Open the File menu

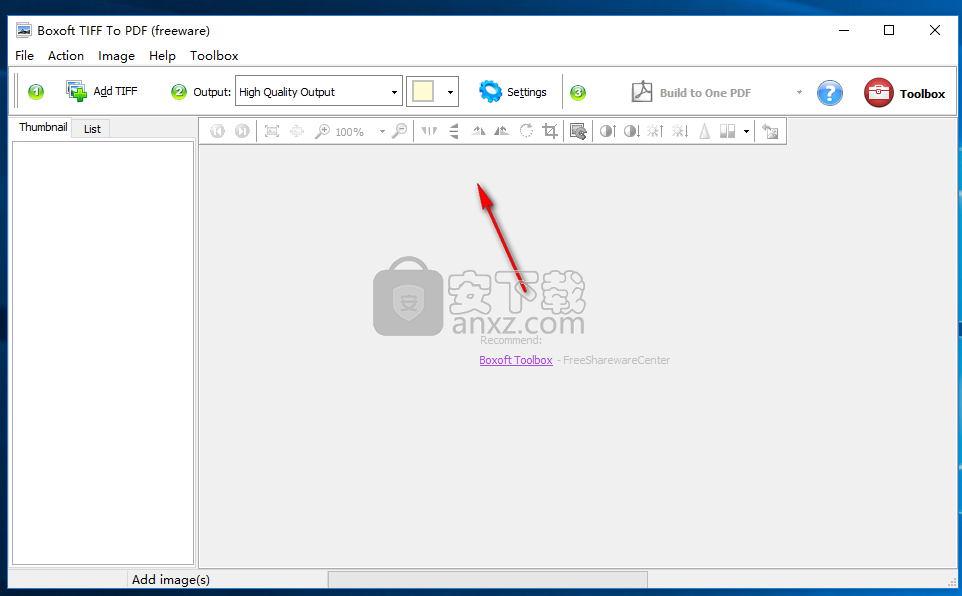click(x=25, y=55)
